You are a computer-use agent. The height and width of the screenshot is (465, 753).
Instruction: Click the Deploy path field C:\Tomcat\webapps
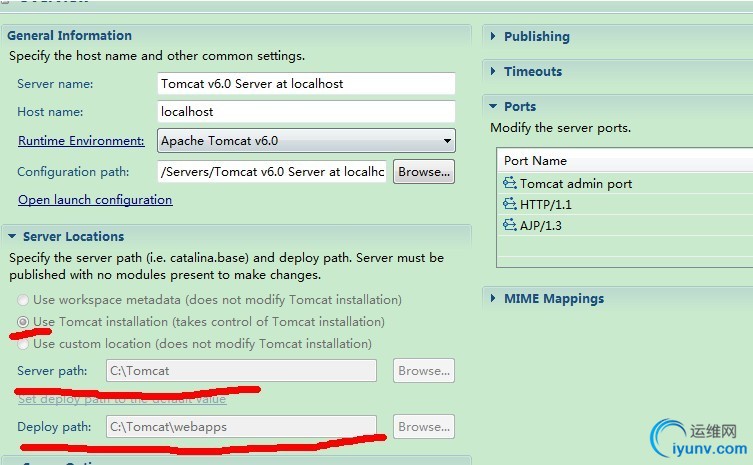tap(241, 427)
